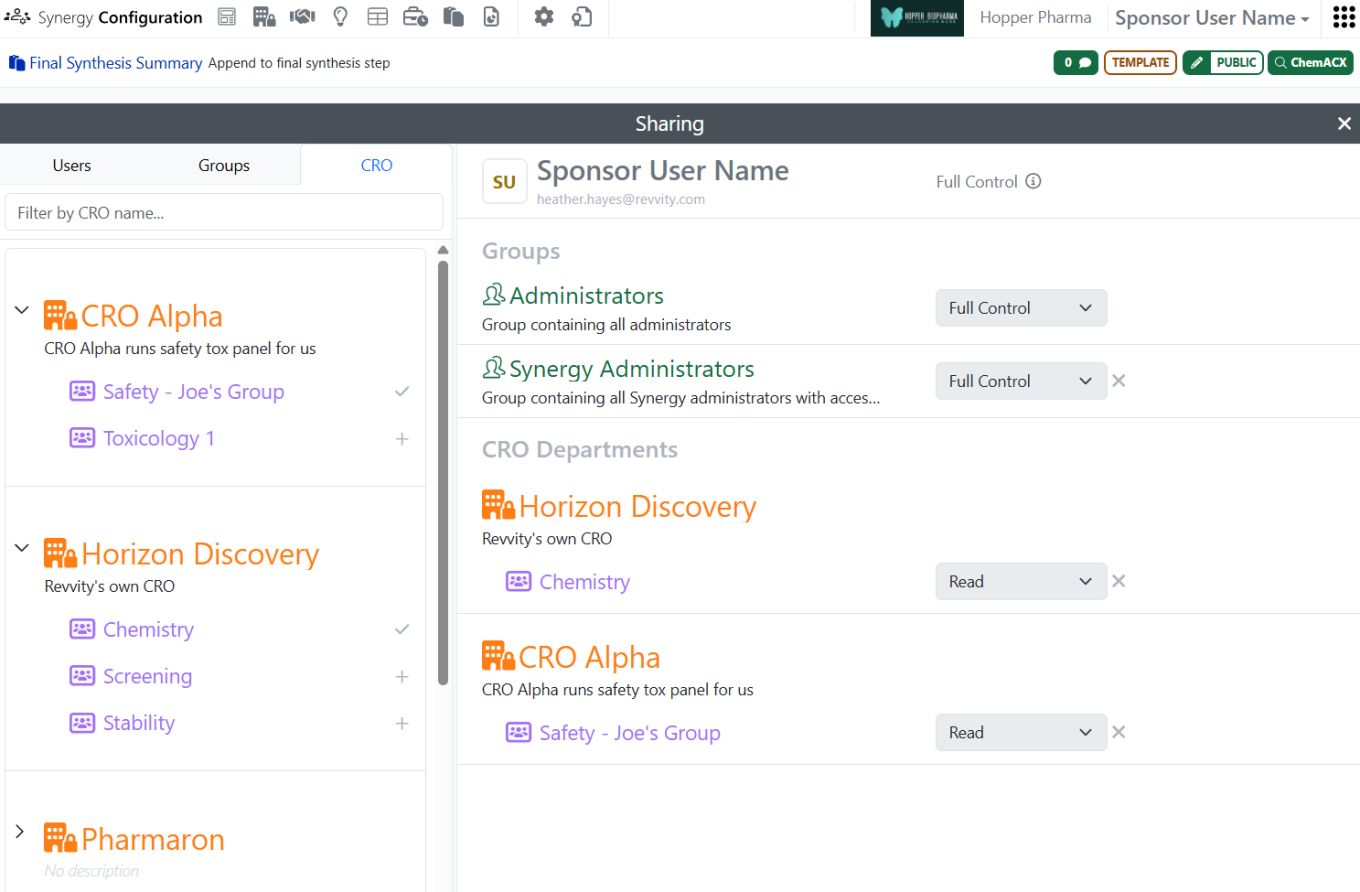Click Chemistry link in right panel

point(585,582)
